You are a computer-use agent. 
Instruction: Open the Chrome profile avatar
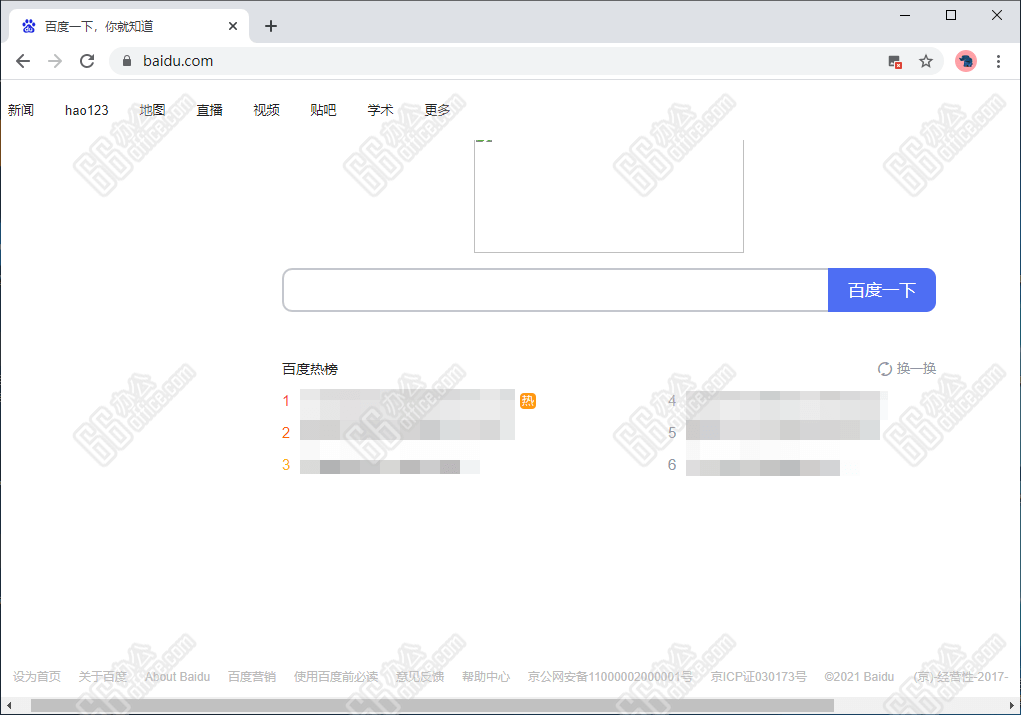pos(966,61)
